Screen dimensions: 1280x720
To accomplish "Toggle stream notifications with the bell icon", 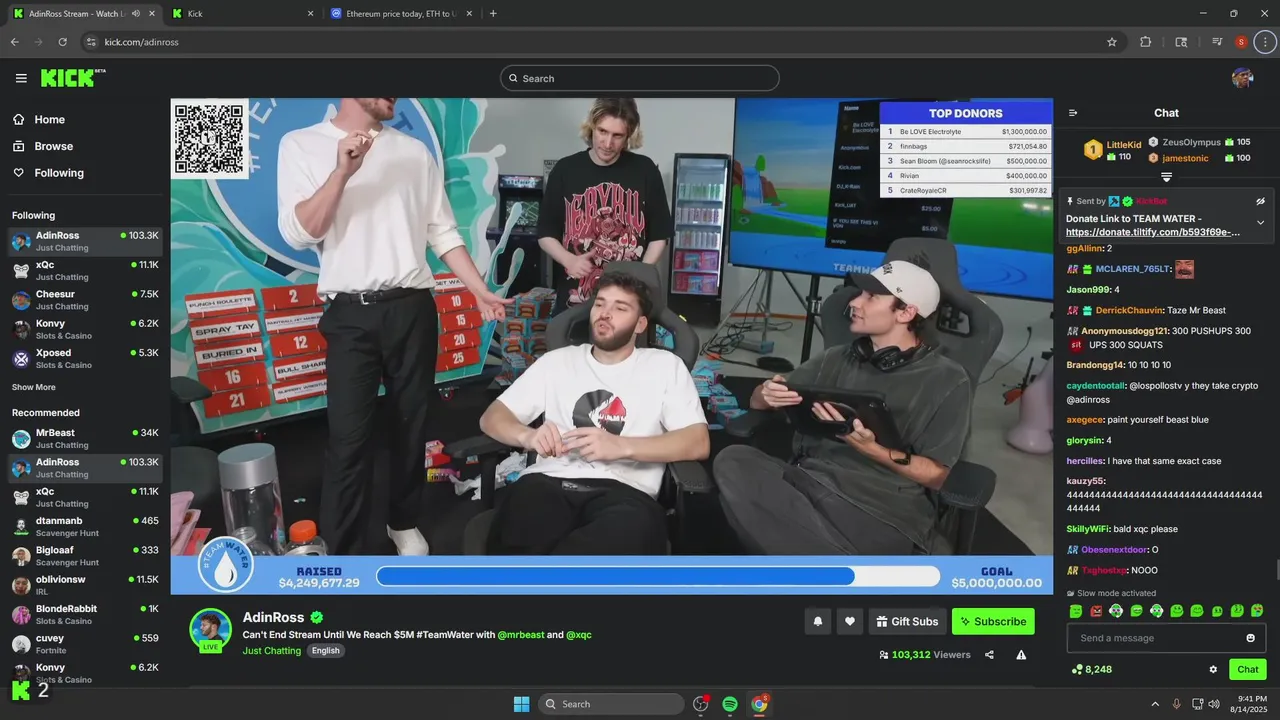I will tap(818, 621).
